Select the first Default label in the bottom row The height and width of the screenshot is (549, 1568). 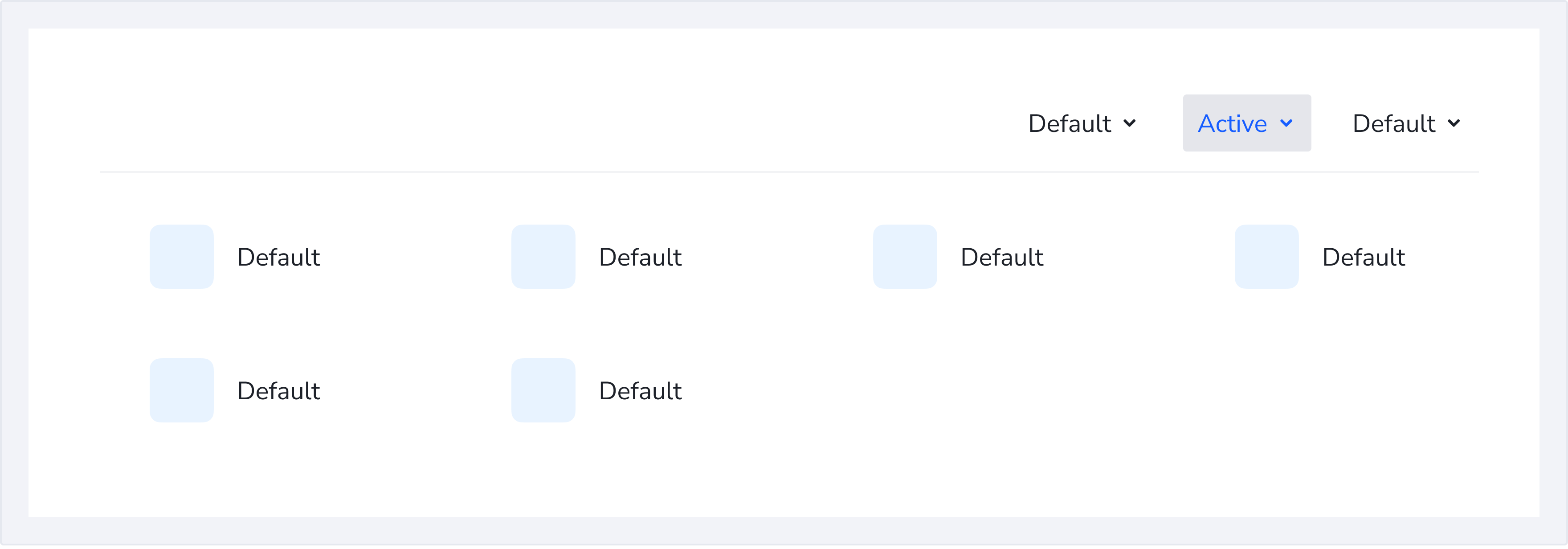[x=278, y=391]
